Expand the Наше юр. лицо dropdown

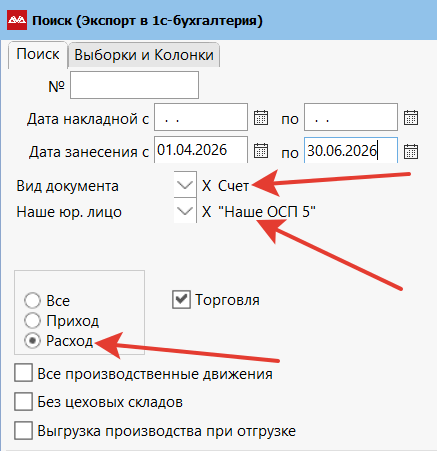click(x=185, y=210)
